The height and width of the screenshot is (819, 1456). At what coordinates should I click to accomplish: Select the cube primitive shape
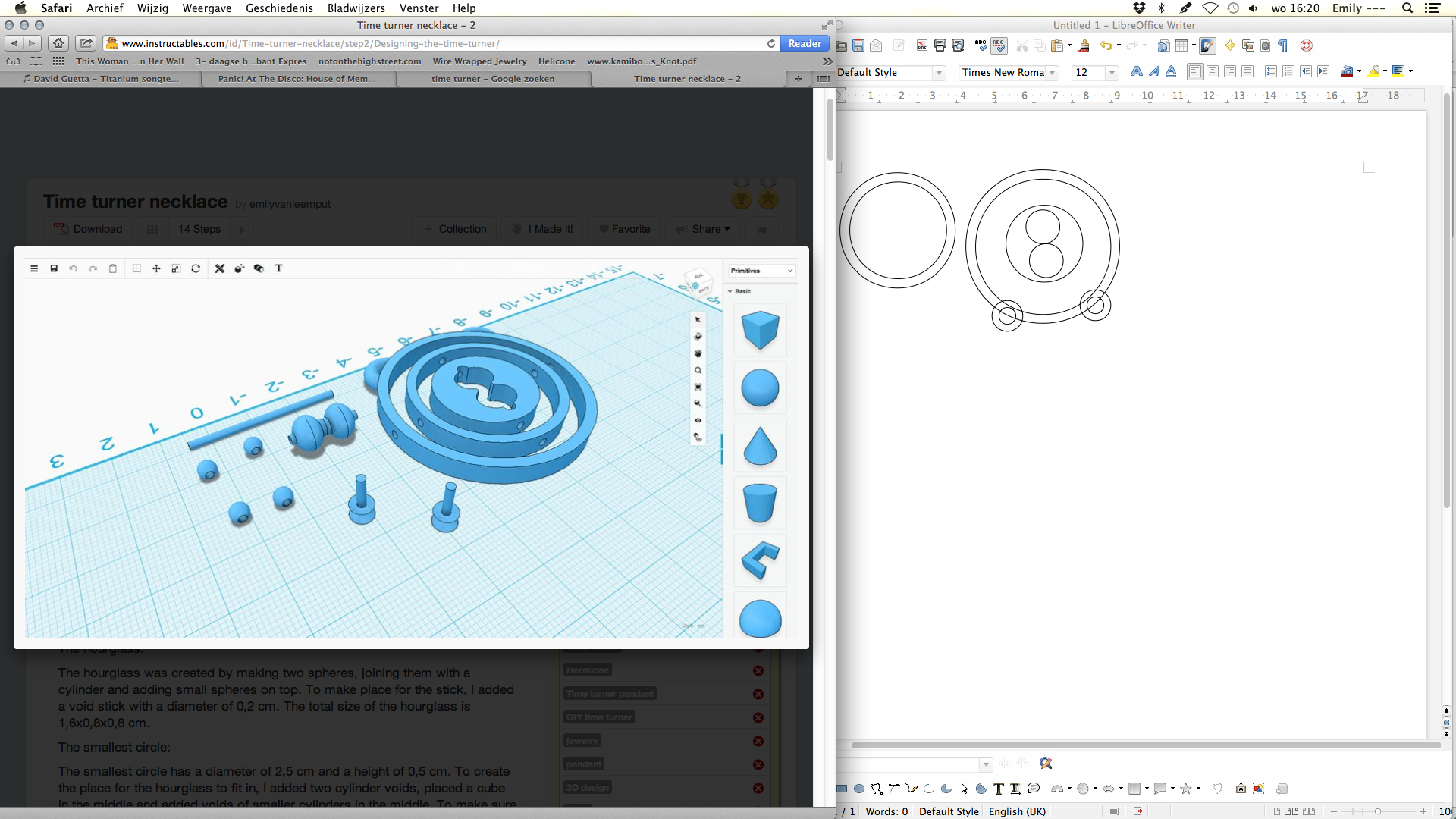[759, 330]
